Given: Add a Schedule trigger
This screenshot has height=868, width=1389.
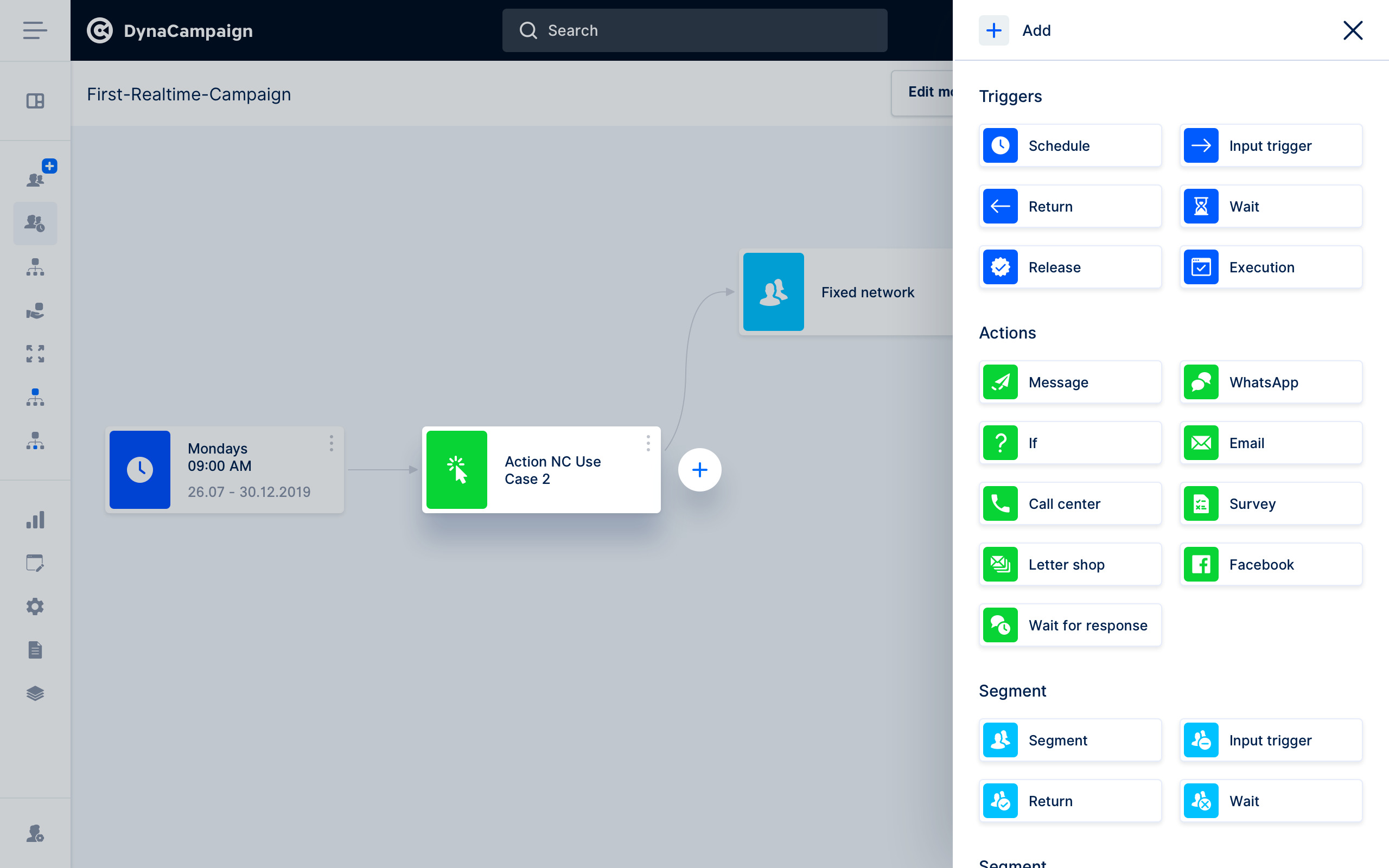Looking at the screenshot, I should pos(1070,146).
